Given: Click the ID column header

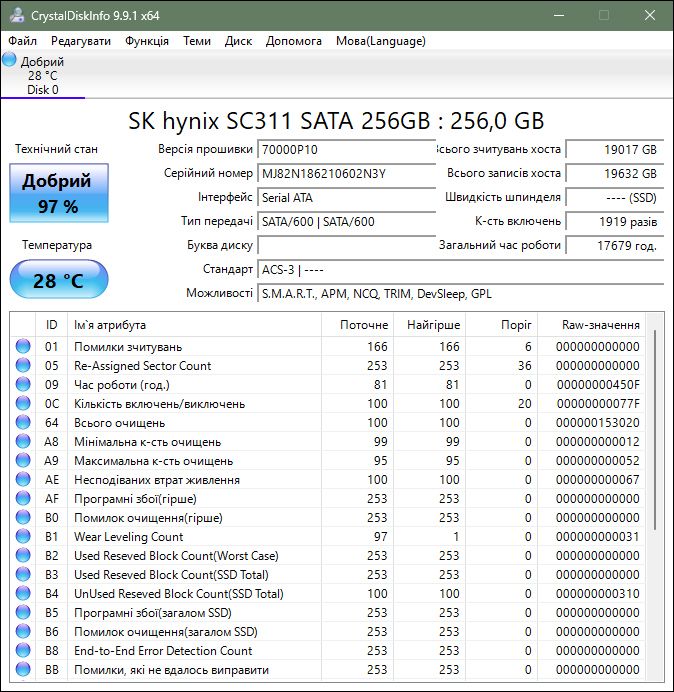Looking at the screenshot, I should 51,325.
